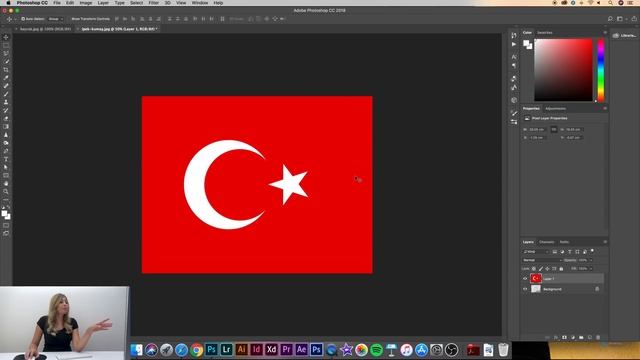Toggle Auto-Select checkbox
Image resolution: width=640 pixels, height=360 pixels.
click(23, 19)
